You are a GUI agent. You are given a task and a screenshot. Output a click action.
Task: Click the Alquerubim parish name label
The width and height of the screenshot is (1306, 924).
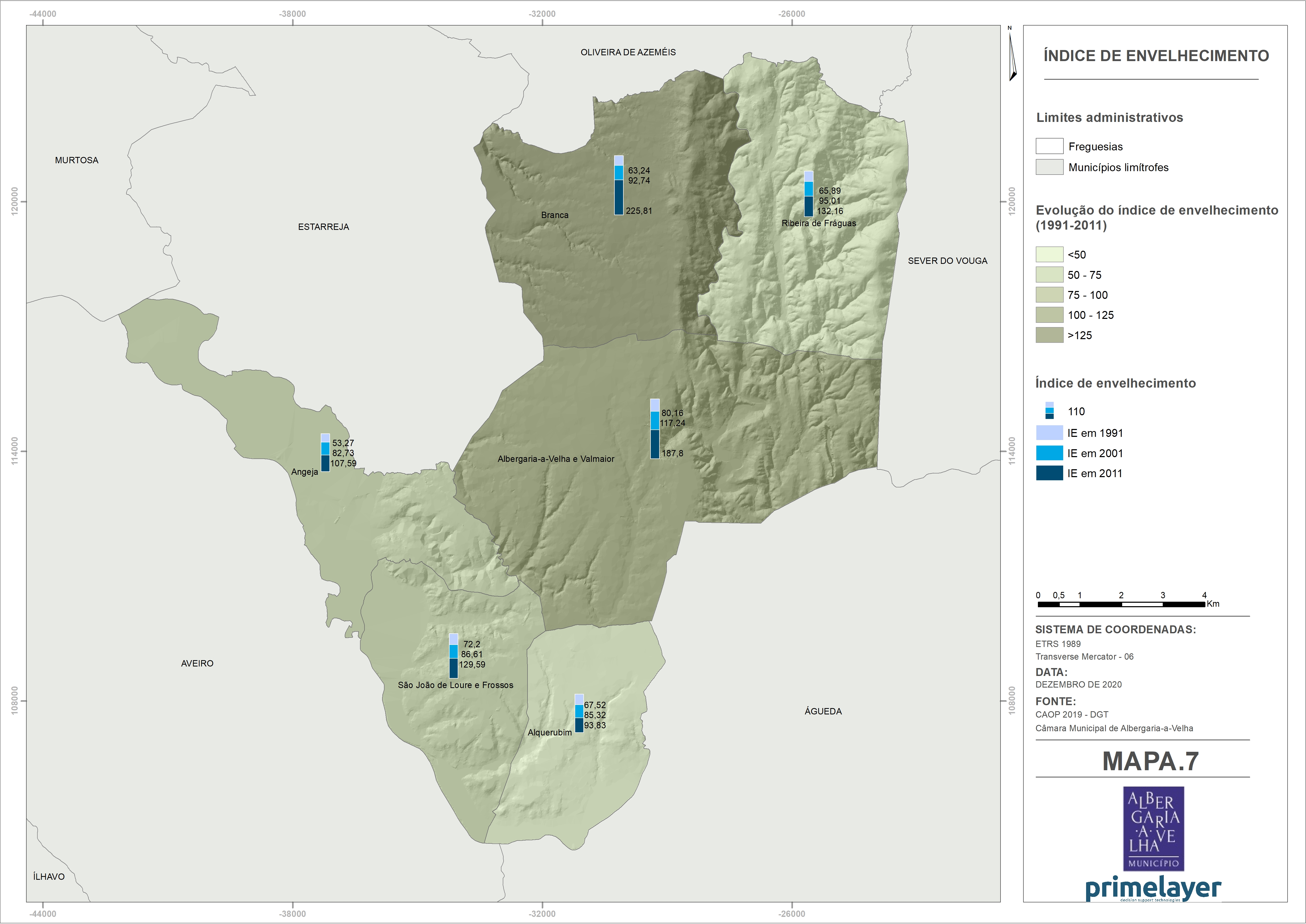tap(550, 732)
